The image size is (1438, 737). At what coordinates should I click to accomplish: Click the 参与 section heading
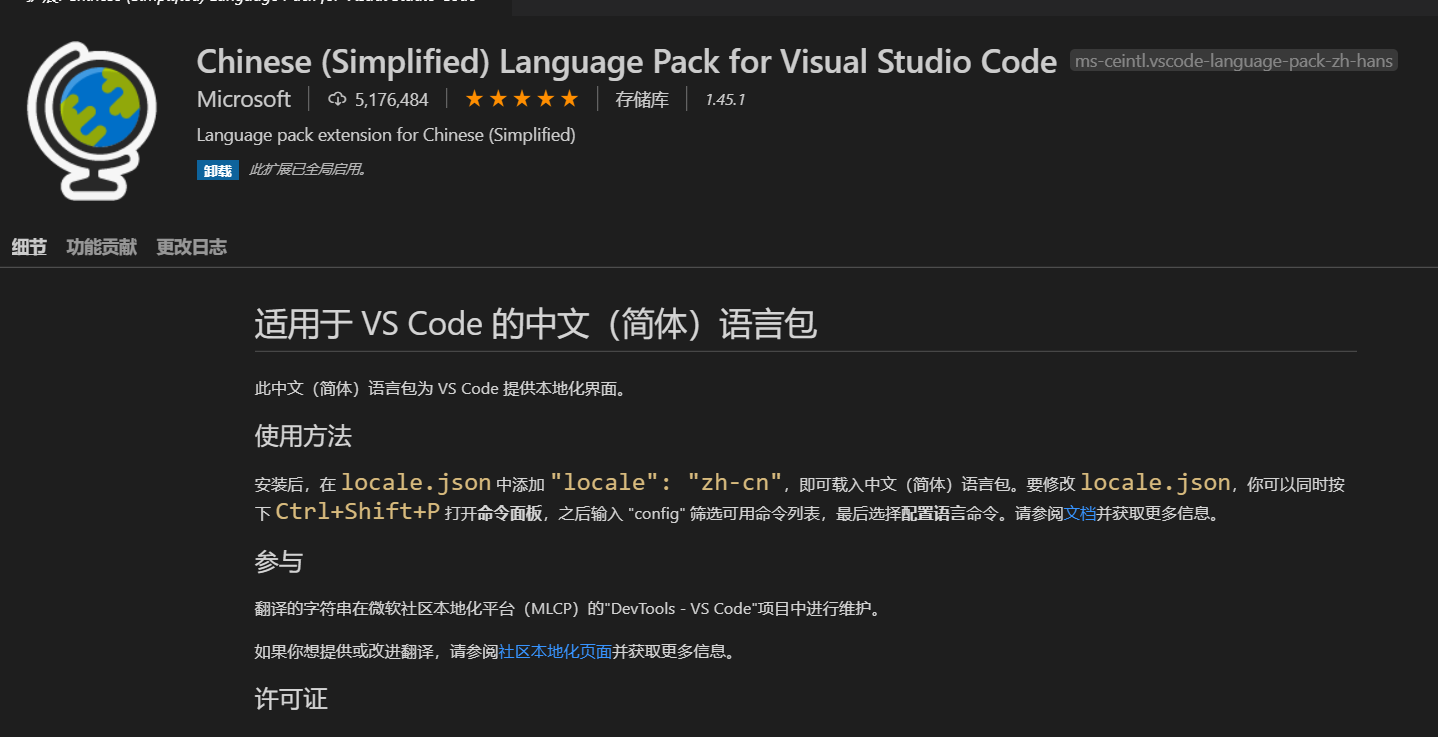point(279,562)
